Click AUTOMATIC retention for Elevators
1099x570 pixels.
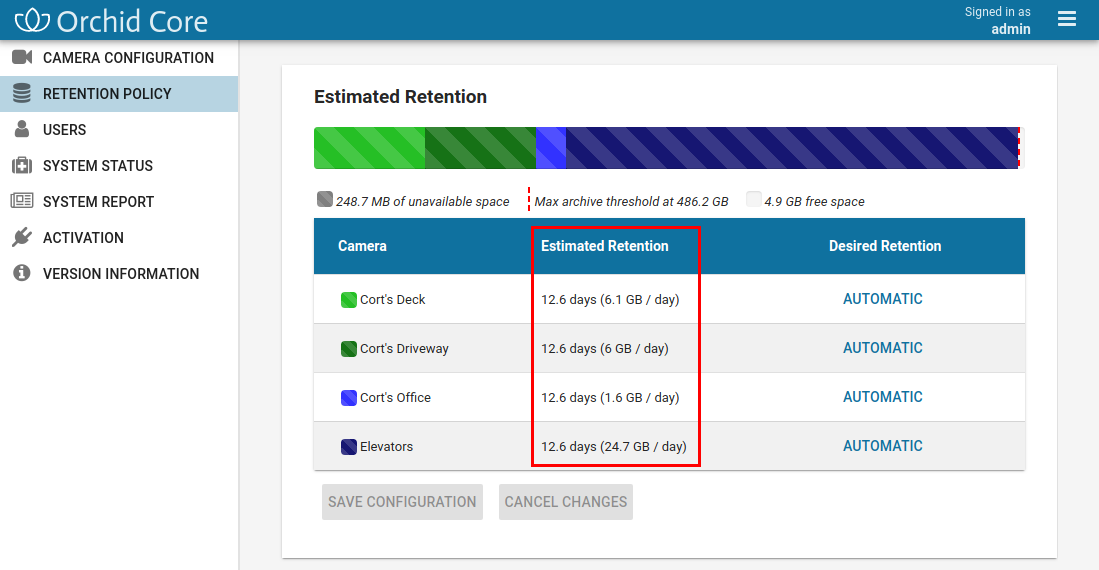(882, 446)
